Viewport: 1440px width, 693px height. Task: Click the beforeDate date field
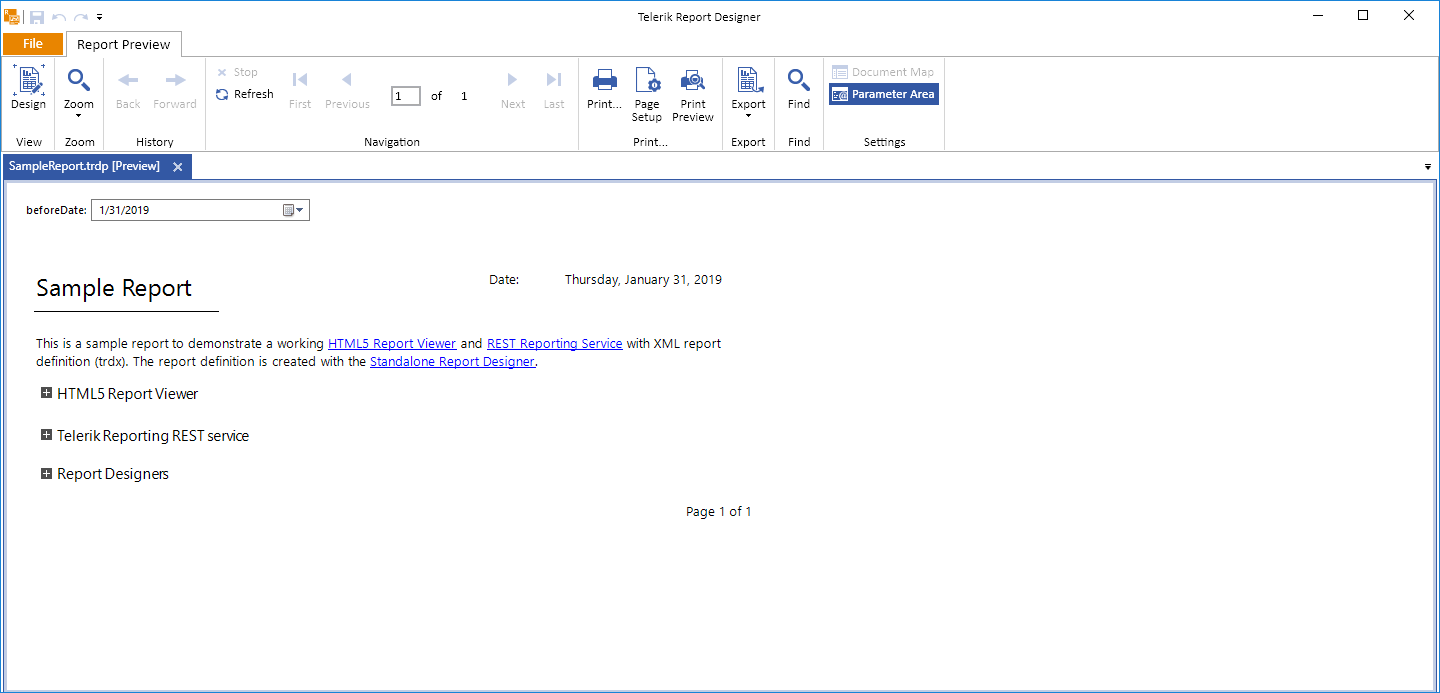[200, 210]
